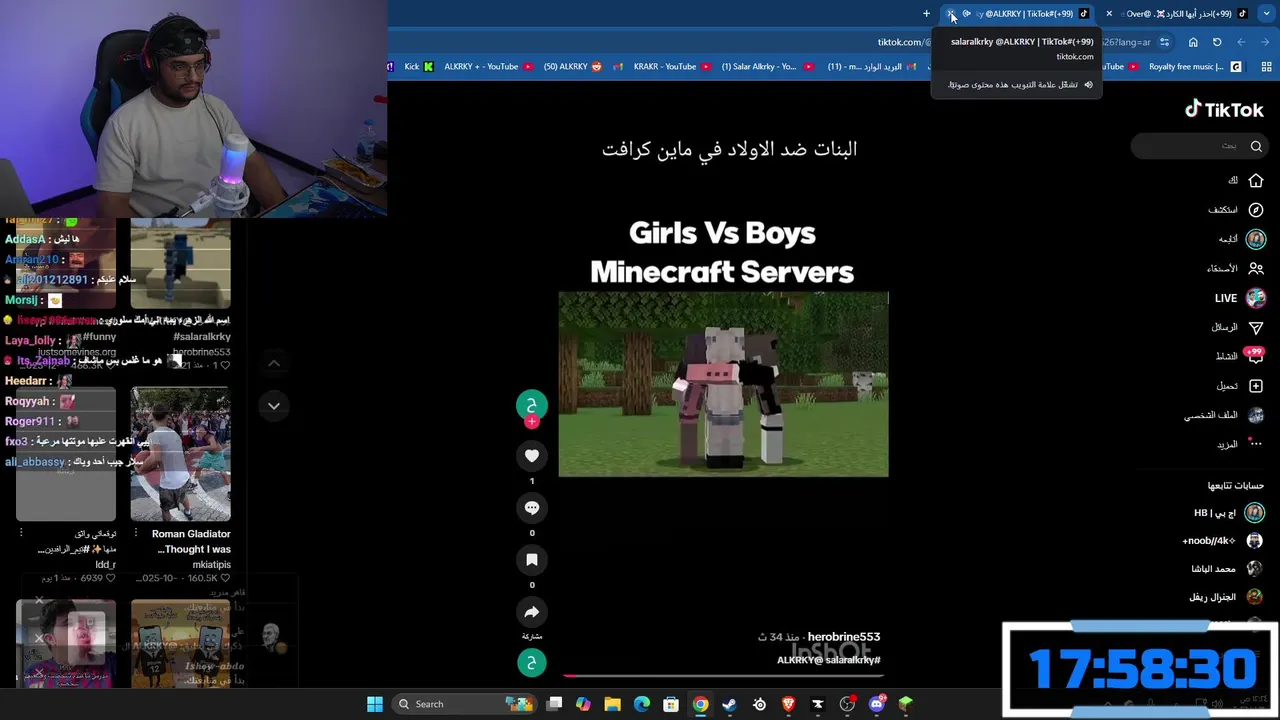Image resolution: width=1280 pixels, height=720 pixels.
Task: Go to previous video up chevron
Action: tap(273, 363)
